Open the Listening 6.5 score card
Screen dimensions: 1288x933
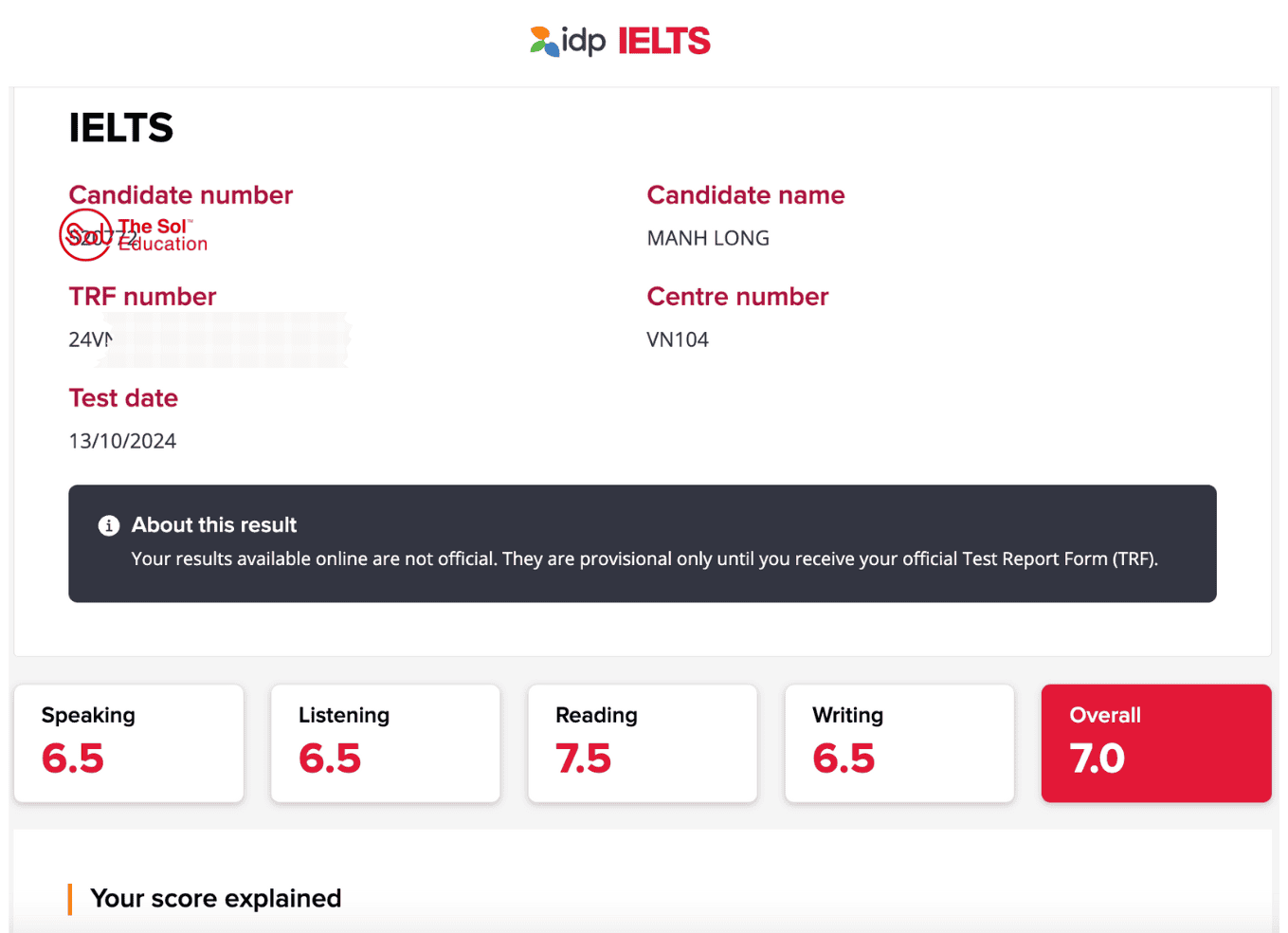pos(386,743)
